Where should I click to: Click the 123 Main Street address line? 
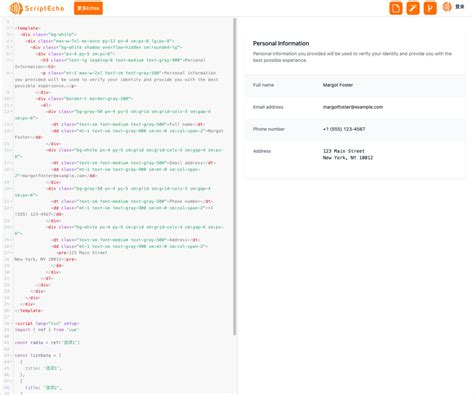(x=344, y=151)
